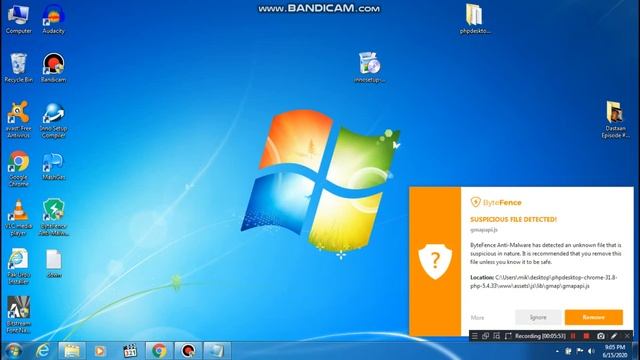Activate Bandicam's pencil drawing tool
Screen dimensions: 640x360
pos(614,336)
